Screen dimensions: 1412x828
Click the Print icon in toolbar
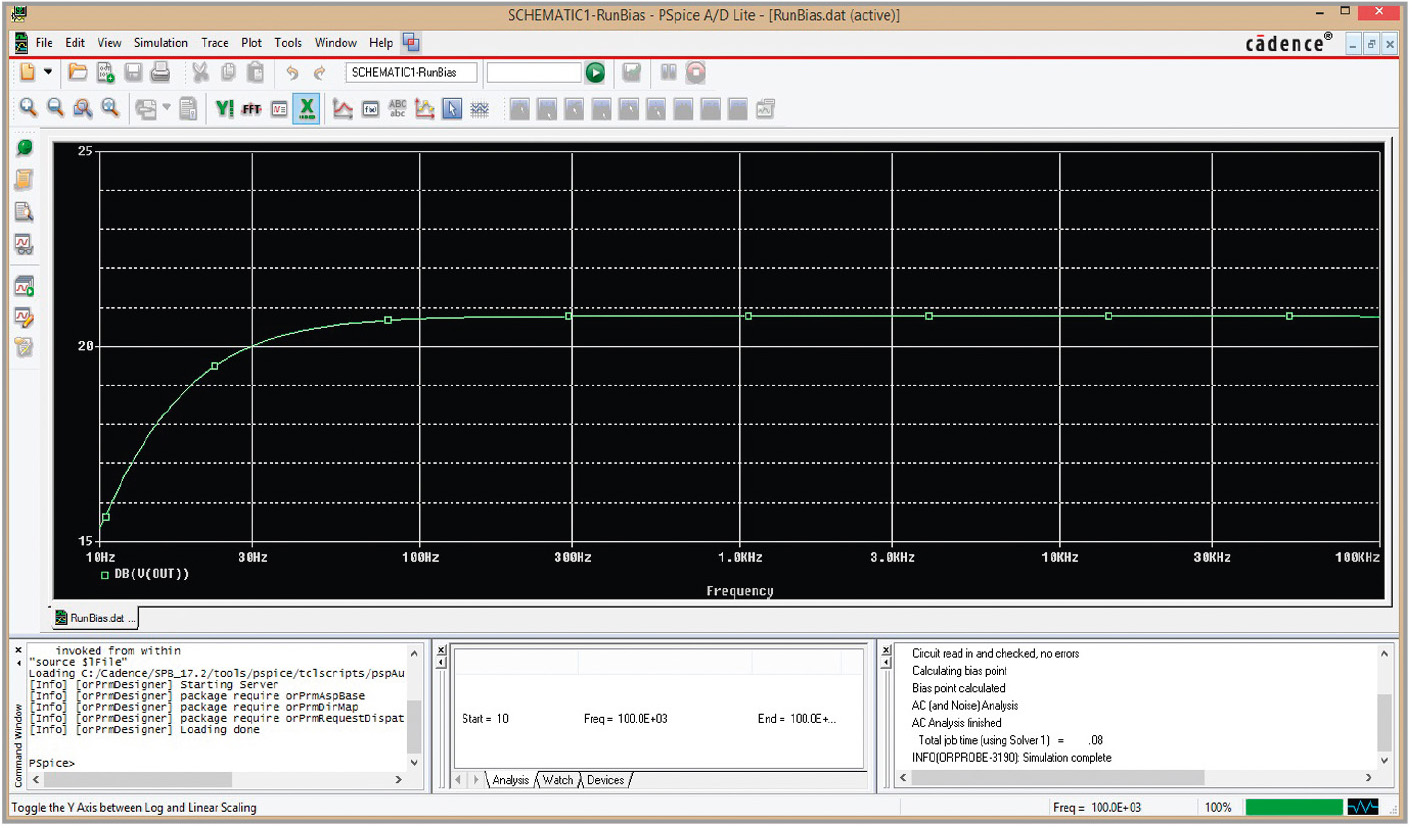point(160,72)
